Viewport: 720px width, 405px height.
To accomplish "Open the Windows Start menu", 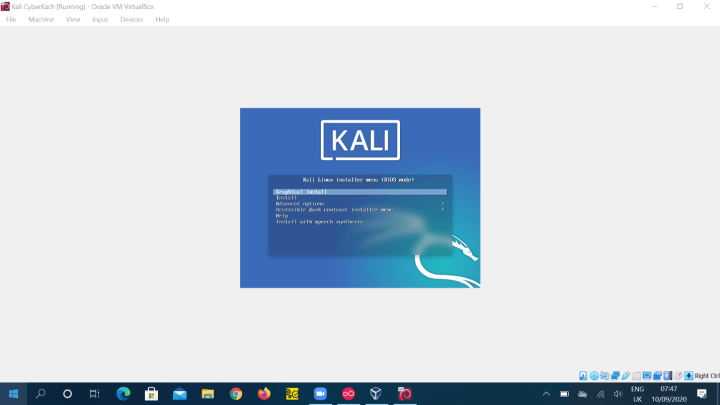I will (13, 394).
